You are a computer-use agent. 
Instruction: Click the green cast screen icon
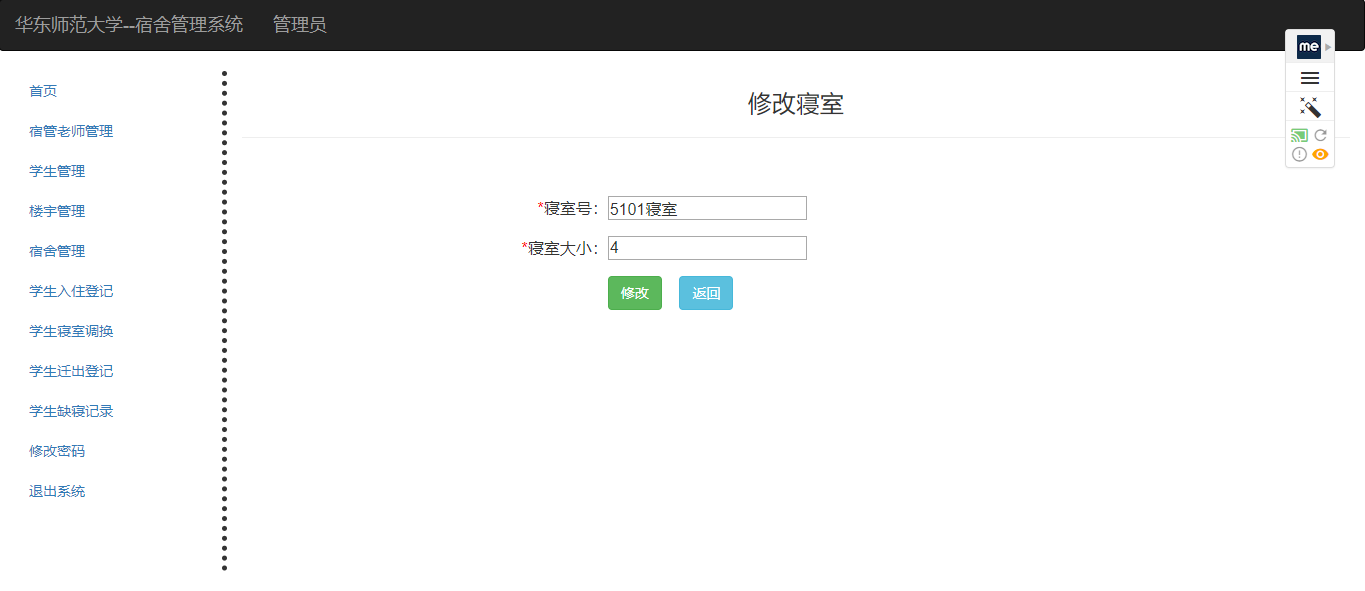[x=1299, y=135]
